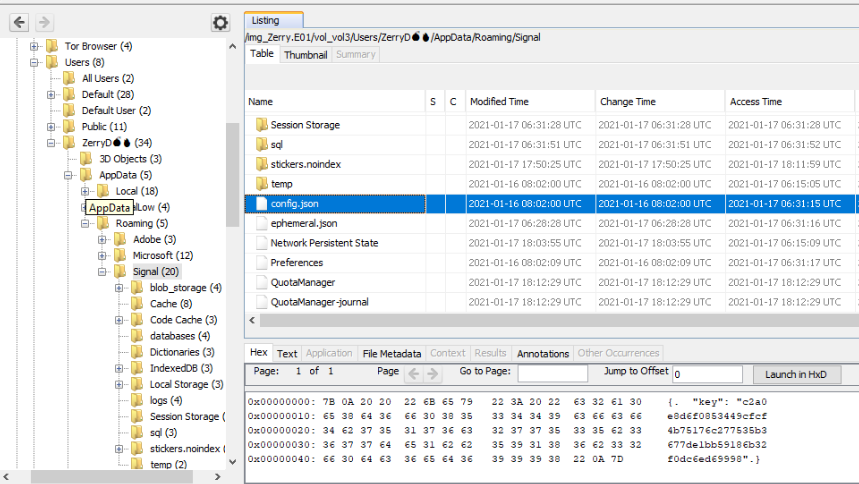859x484 pixels.
Task: Sort by the Modified Time column
Action: click(x=529, y=102)
